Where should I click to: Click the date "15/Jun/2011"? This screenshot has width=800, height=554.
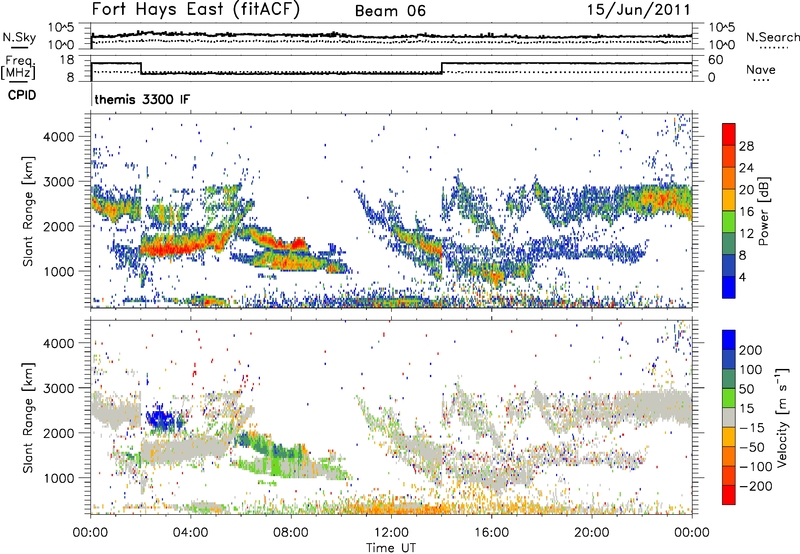point(638,10)
